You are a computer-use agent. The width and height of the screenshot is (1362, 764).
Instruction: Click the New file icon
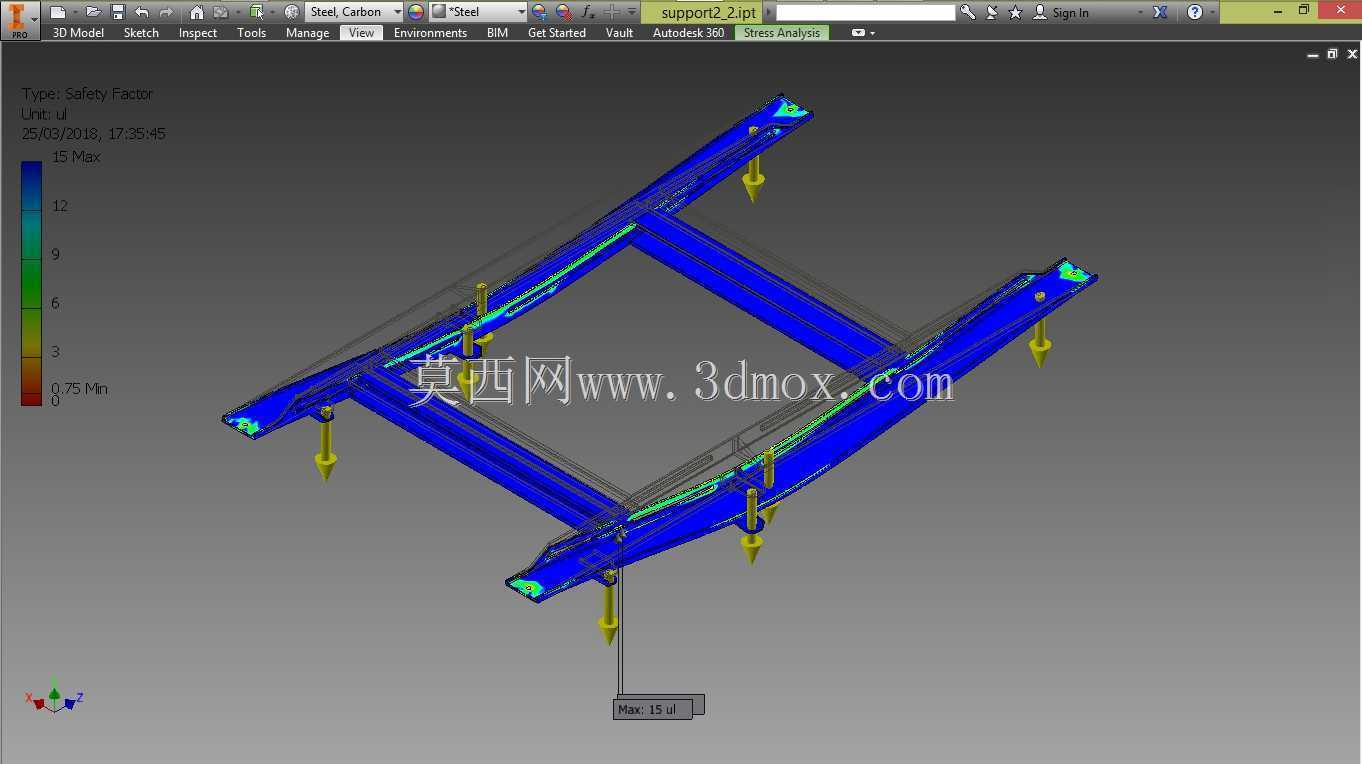tap(58, 12)
